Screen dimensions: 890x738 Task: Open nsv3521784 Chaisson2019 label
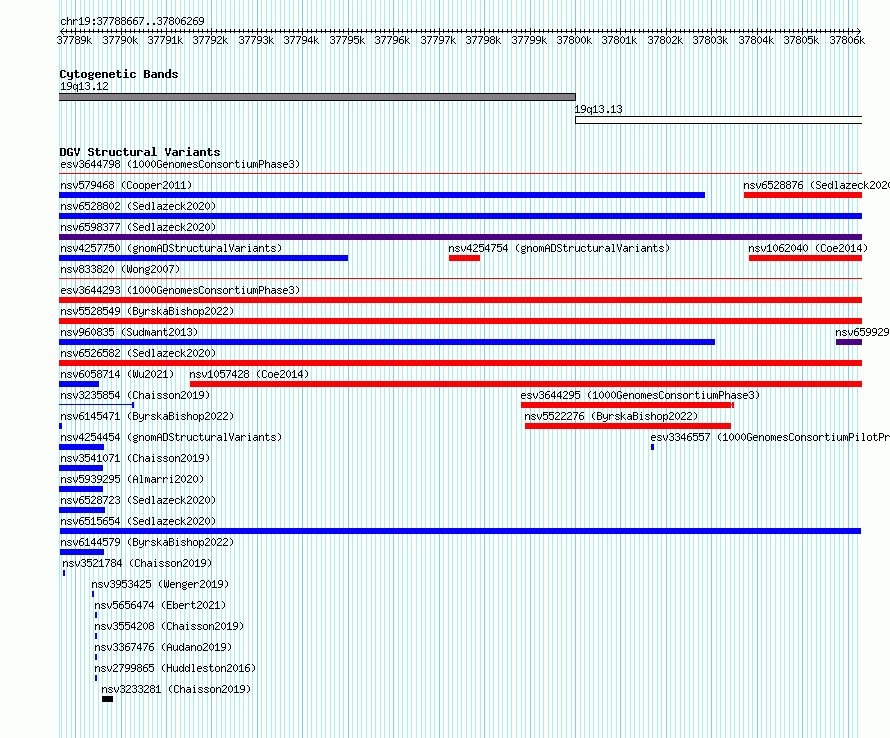pyautogui.click(x=137, y=563)
